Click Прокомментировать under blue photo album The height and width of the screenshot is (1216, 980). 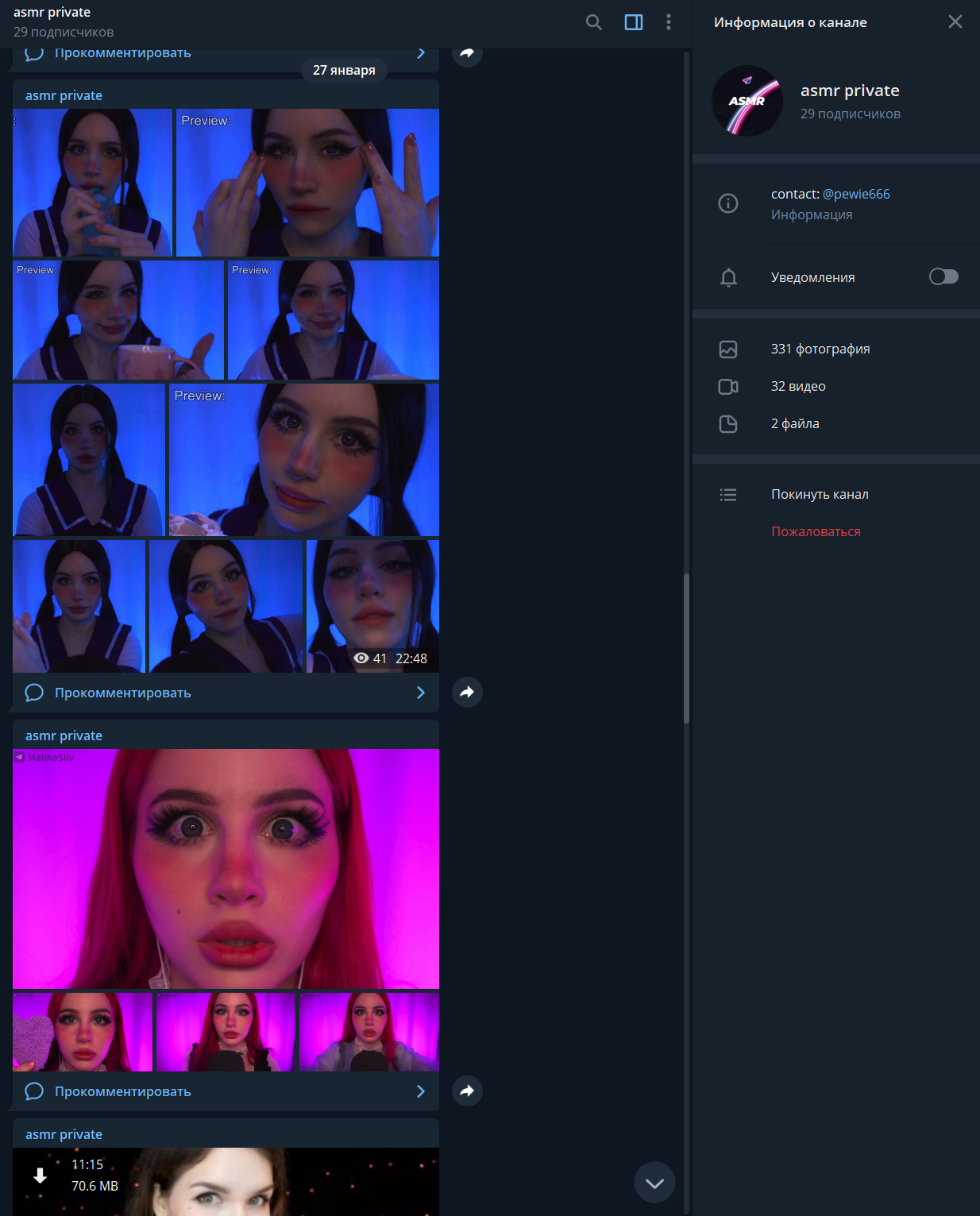(122, 693)
